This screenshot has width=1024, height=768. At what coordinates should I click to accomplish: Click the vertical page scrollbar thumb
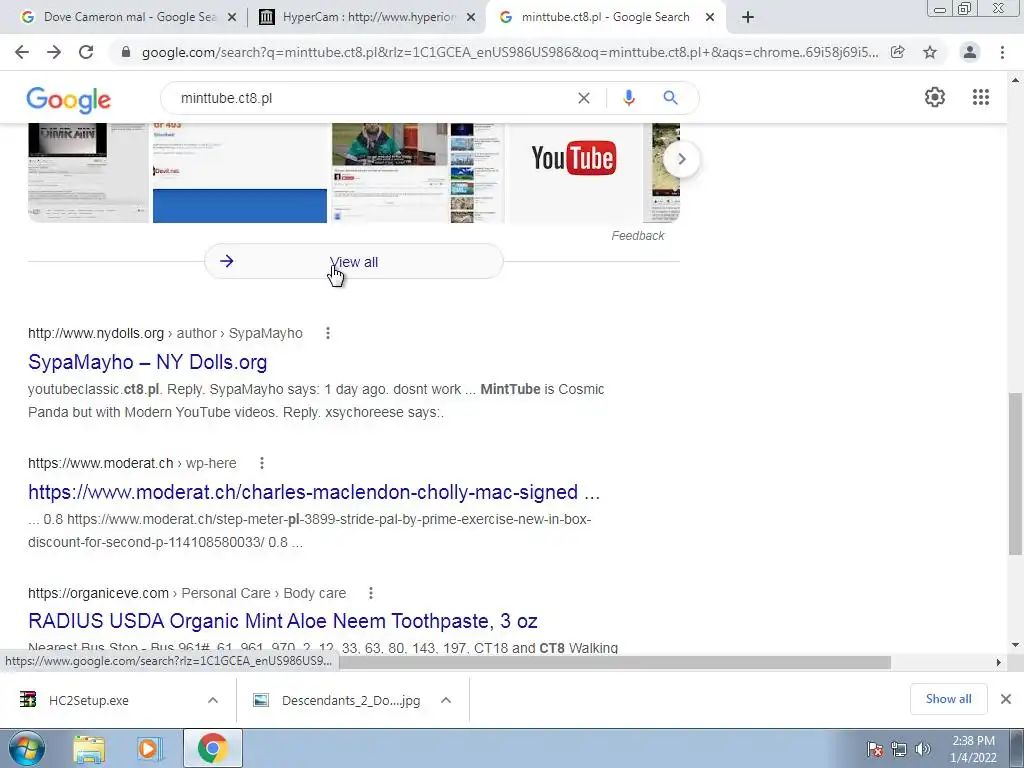click(x=1016, y=474)
